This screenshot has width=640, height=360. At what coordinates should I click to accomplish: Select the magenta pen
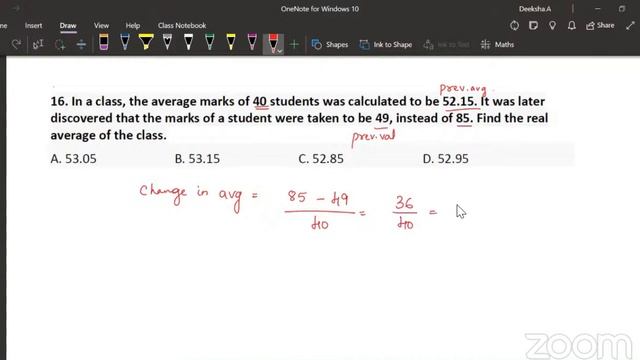point(252,42)
